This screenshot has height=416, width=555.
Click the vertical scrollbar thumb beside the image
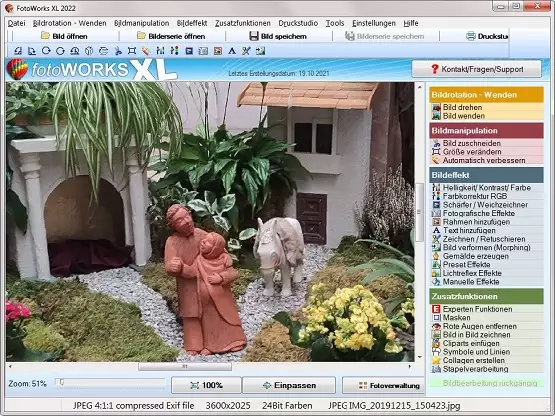[419, 212]
